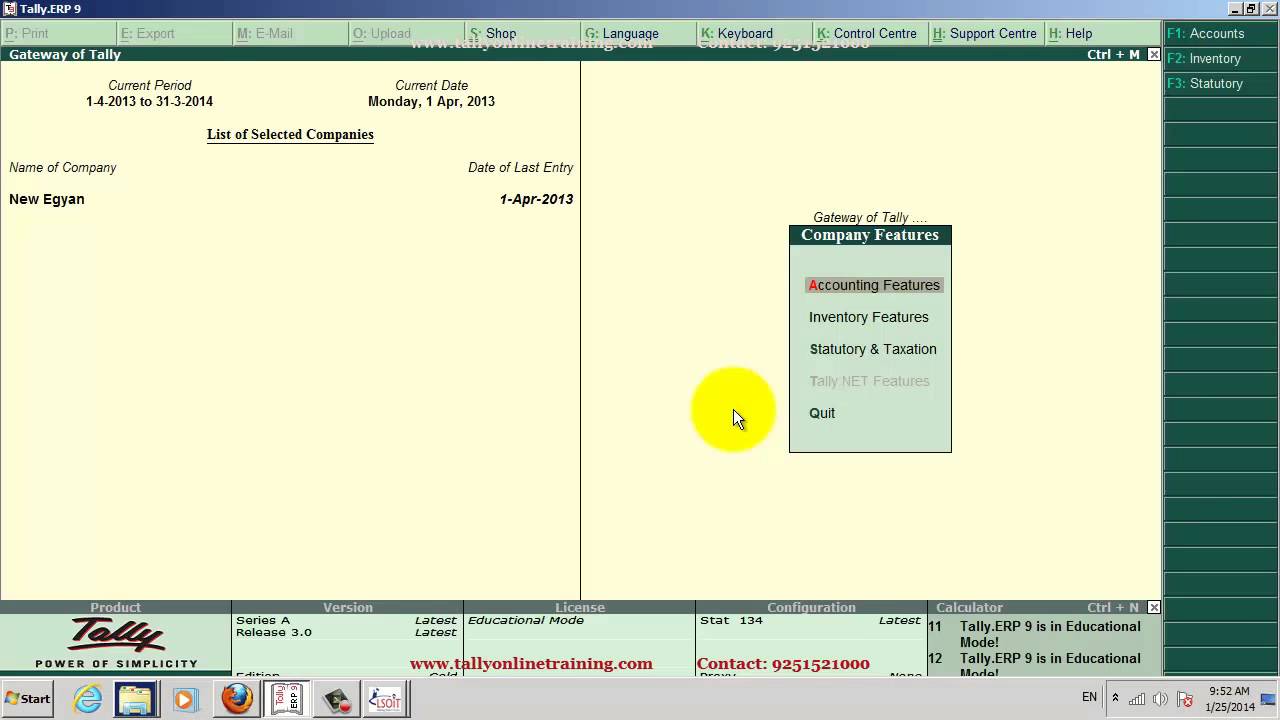This screenshot has height=720, width=1280.
Task: Click the Series A version entry
Action: (x=263, y=620)
